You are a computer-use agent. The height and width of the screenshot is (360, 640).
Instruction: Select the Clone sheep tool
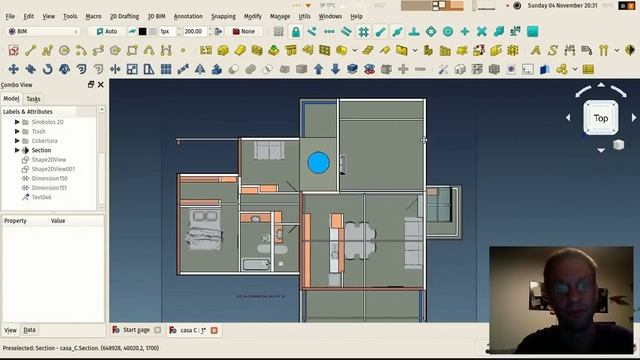coord(64,69)
